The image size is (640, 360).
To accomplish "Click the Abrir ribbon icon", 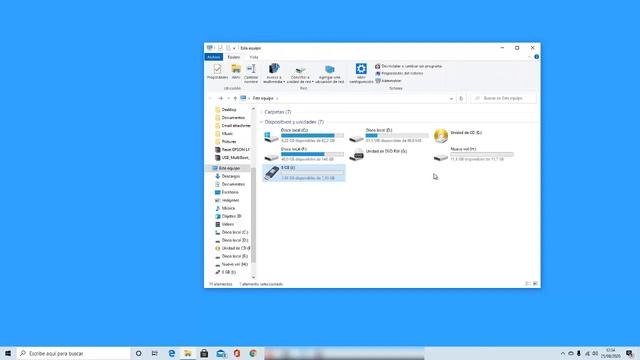I will click(x=236, y=68).
